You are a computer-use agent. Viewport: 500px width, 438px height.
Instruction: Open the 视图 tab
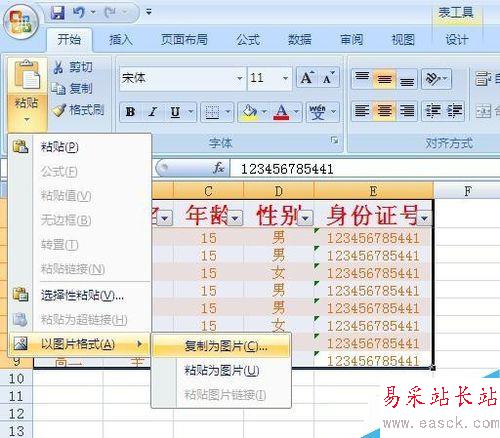click(x=403, y=40)
